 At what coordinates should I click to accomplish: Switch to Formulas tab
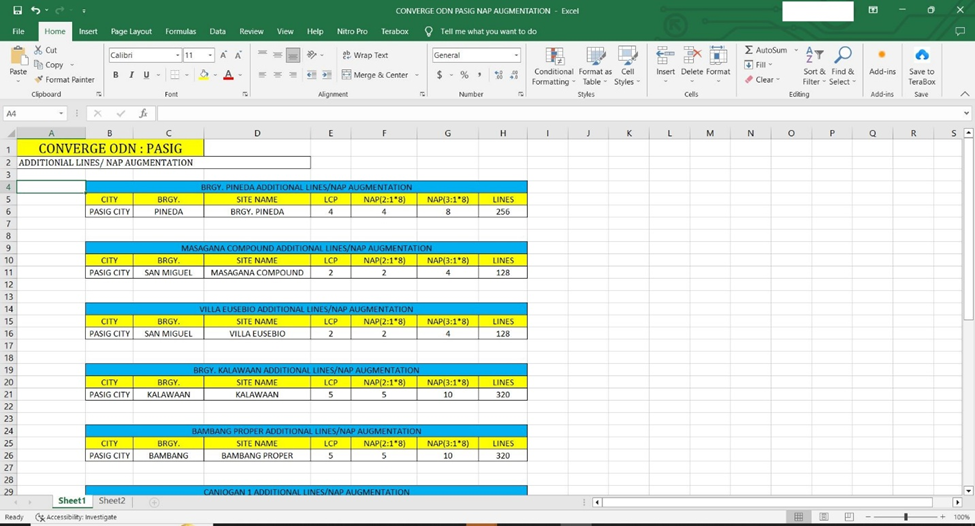(180, 31)
